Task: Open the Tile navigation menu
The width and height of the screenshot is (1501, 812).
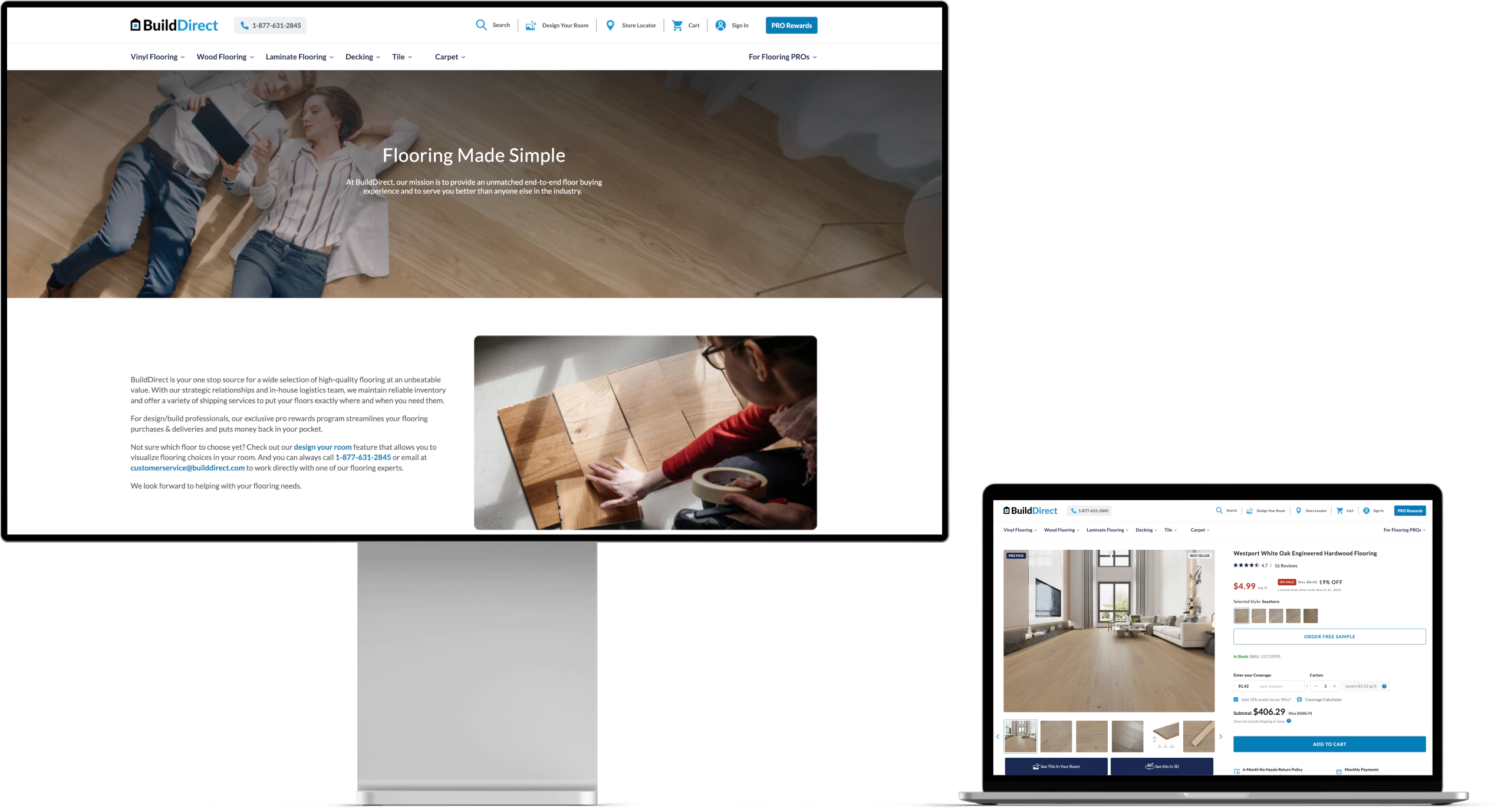Action: (x=400, y=57)
